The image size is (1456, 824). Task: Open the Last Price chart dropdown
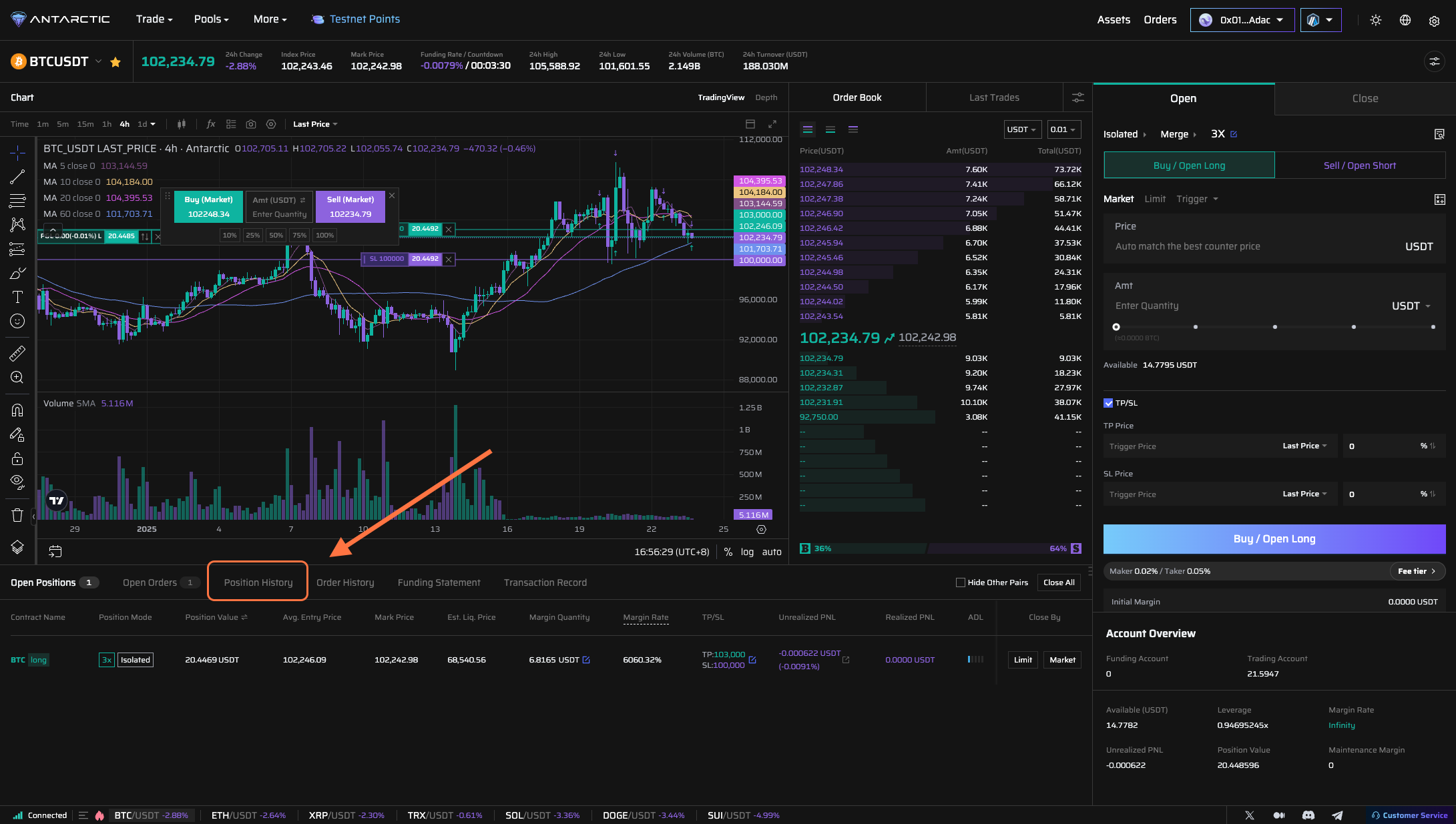315,124
